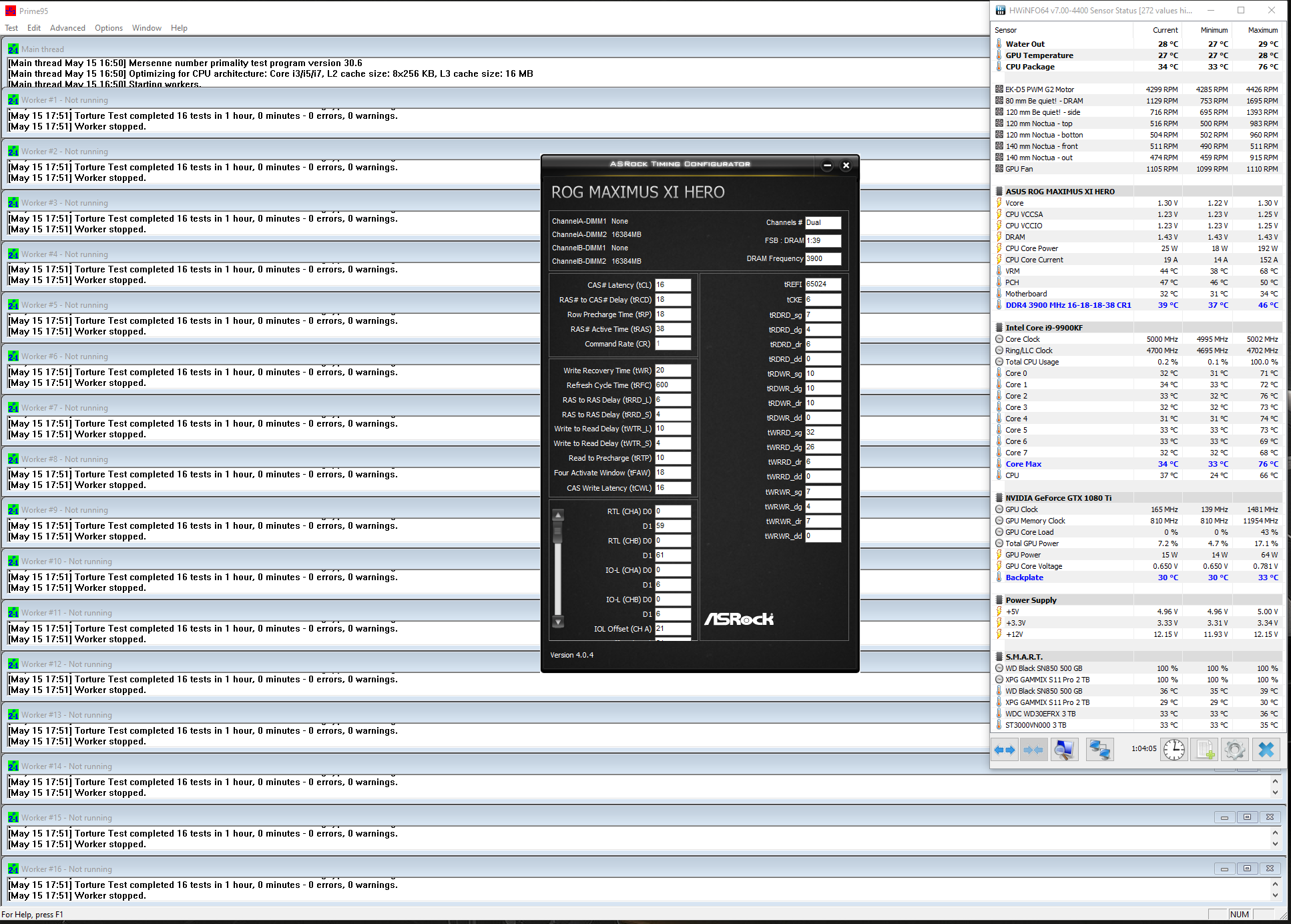Restore the Worker #15 child window
Image resolution: width=1291 pixels, height=924 pixels.
click(1246, 817)
